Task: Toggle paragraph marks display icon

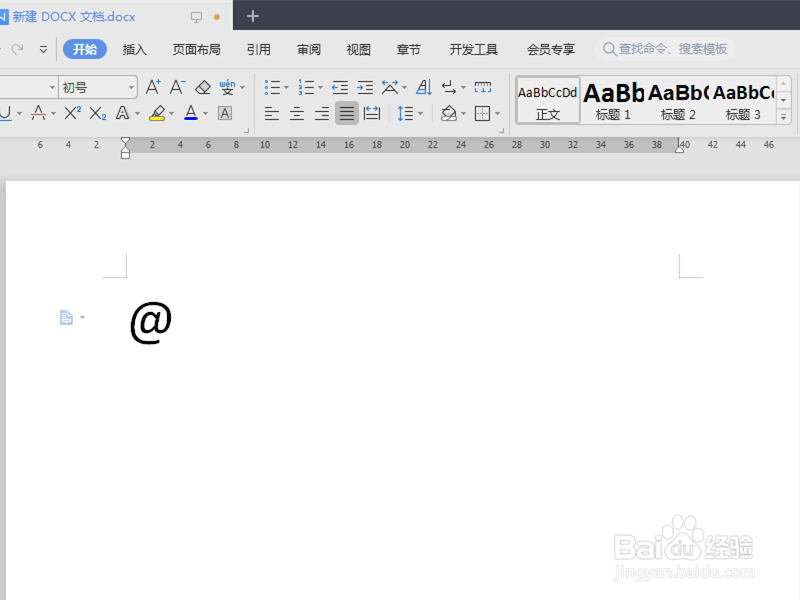Action: click(449, 87)
